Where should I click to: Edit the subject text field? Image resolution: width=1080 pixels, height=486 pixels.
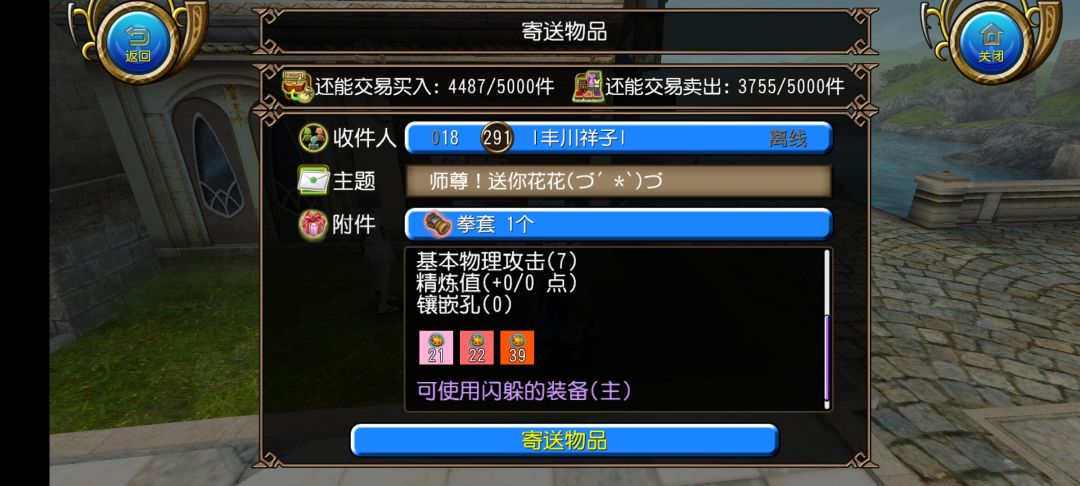619,181
